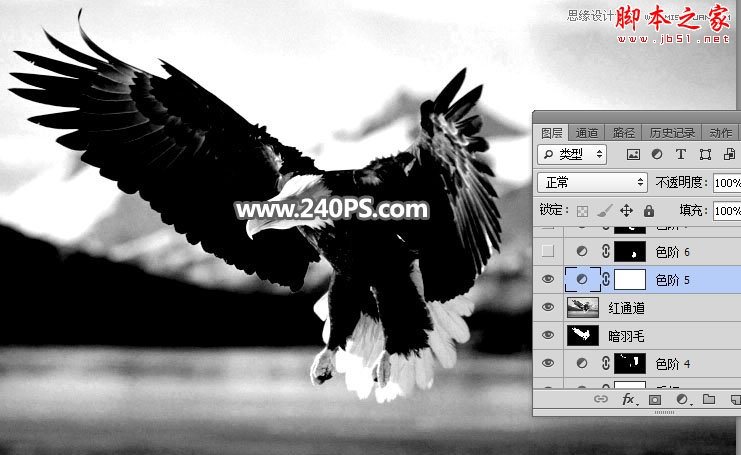741x455 pixels.
Task: Create new fill or adjustment layer
Action: pos(682,400)
